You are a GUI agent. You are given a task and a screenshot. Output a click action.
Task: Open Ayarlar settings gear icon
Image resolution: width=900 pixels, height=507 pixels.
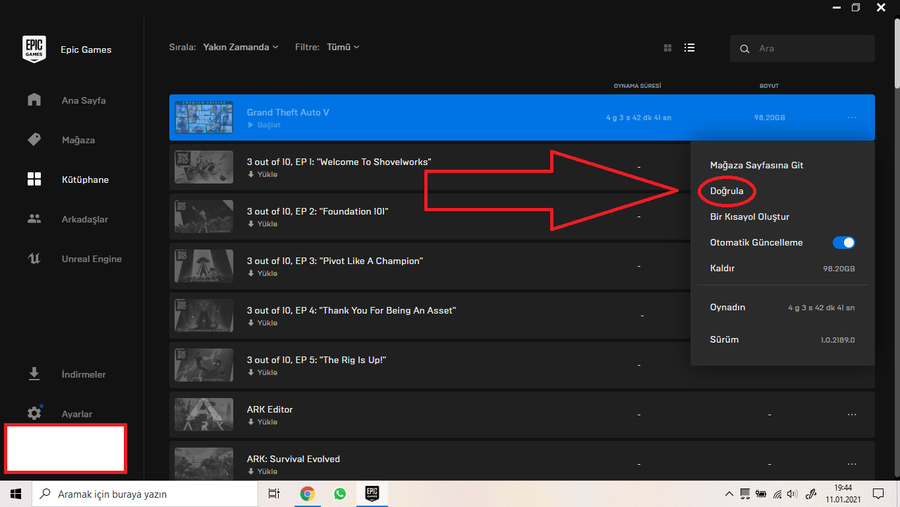click(x=35, y=413)
